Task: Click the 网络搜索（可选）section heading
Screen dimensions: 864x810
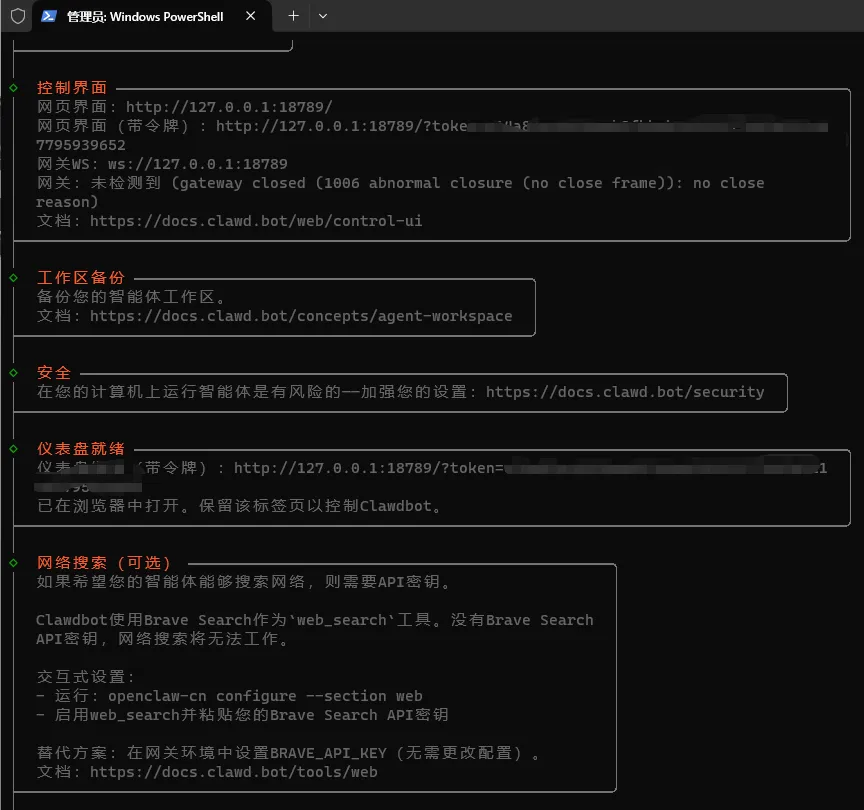Action: (x=104, y=563)
